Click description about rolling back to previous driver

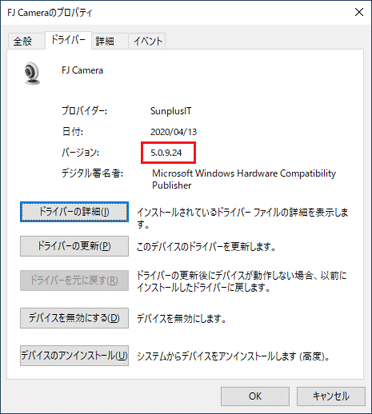[x=242, y=281]
